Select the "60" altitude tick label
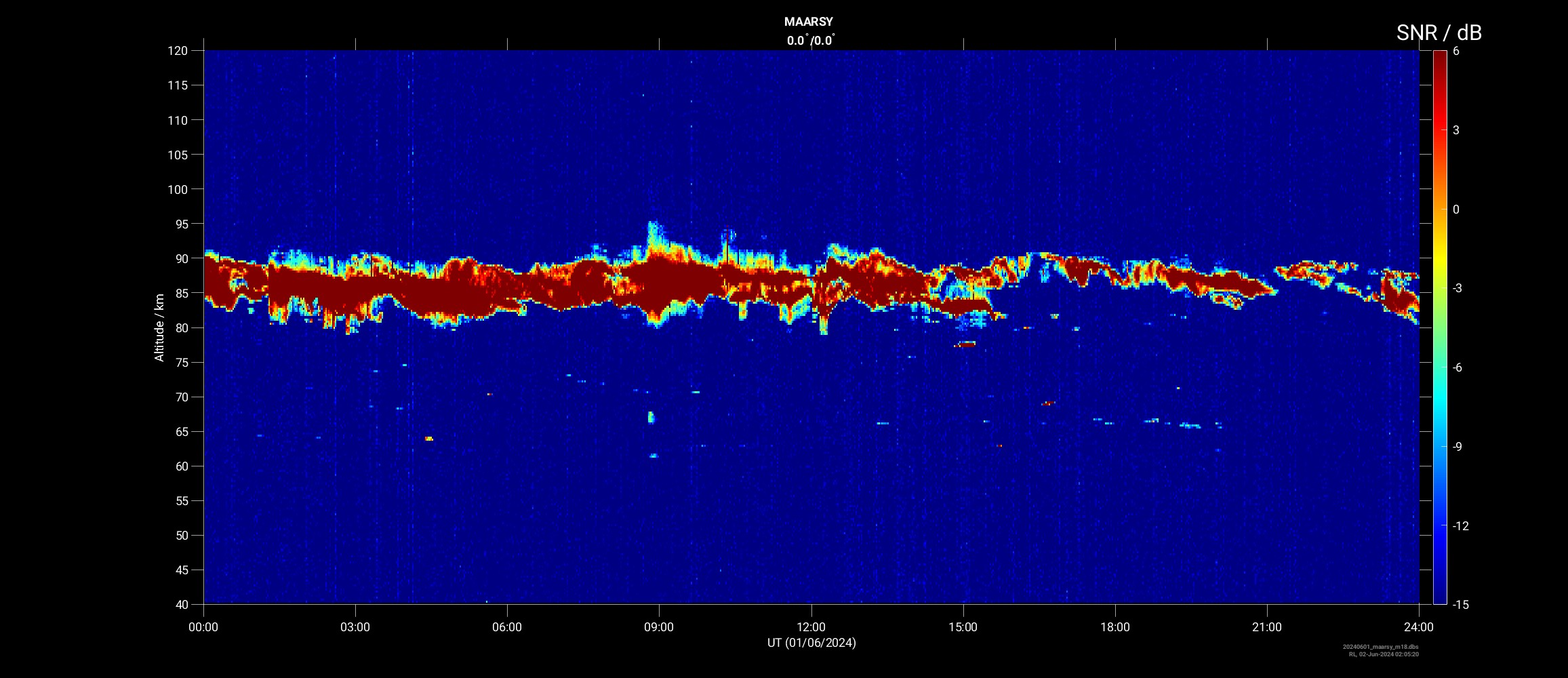 coord(181,466)
